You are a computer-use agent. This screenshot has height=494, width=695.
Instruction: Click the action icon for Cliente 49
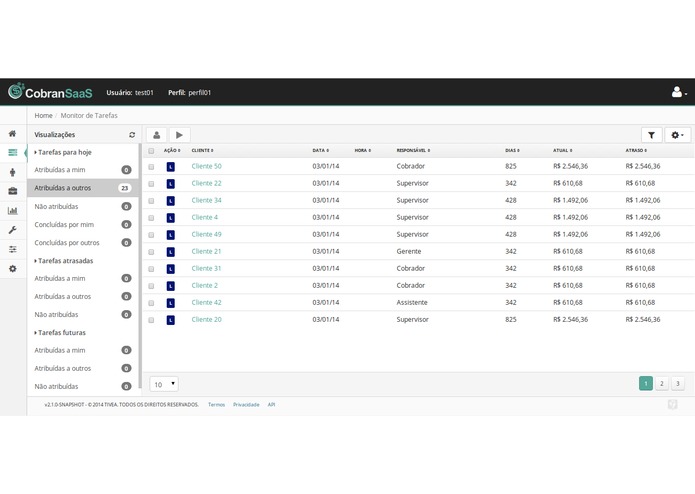point(171,235)
